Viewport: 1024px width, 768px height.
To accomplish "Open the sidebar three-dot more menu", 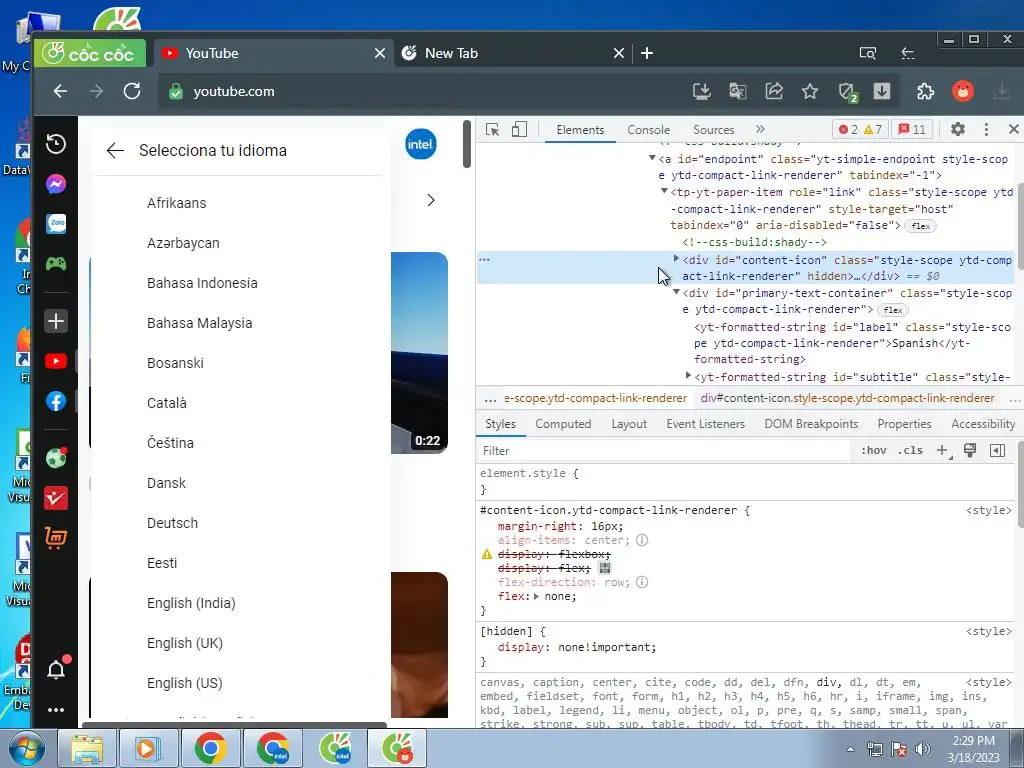I will 56,710.
